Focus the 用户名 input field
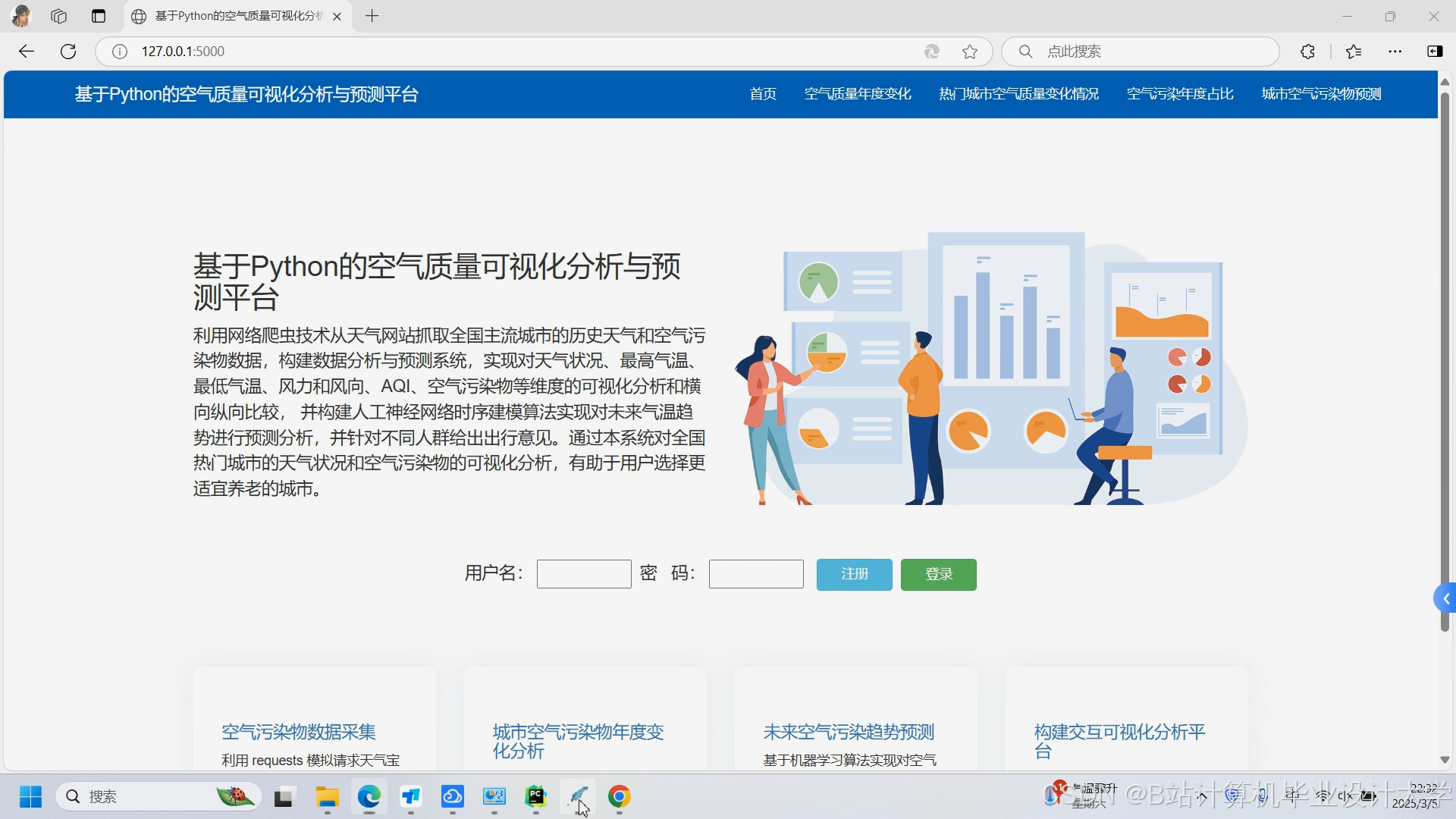 [584, 574]
